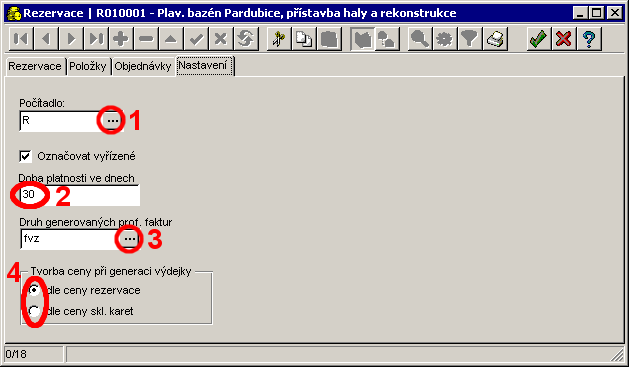Click the paste clipboard icon
Viewport: 629px width, 367px height.
click(x=329, y=39)
